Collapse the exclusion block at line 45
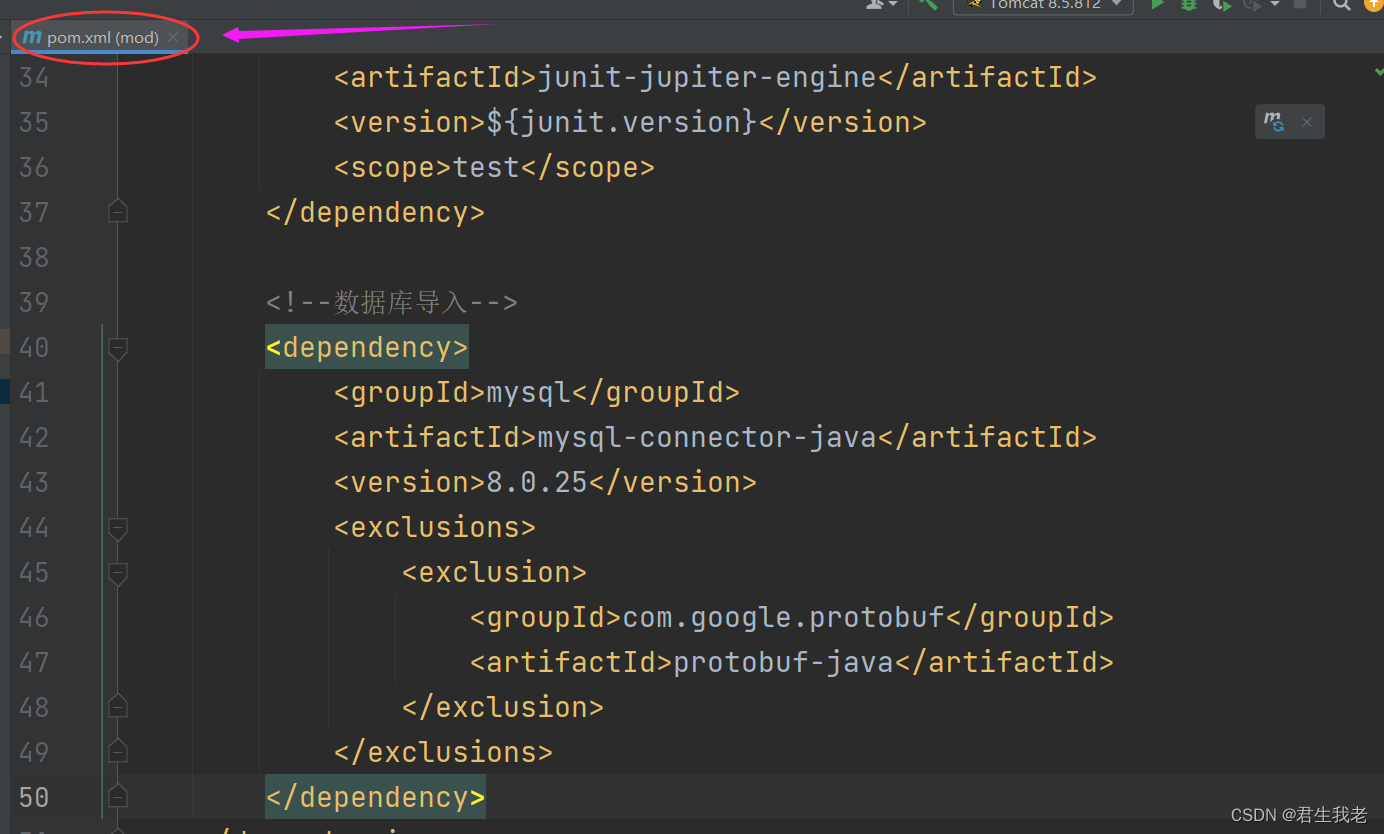The height and width of the screenshot is (834, 1384). 118,573
